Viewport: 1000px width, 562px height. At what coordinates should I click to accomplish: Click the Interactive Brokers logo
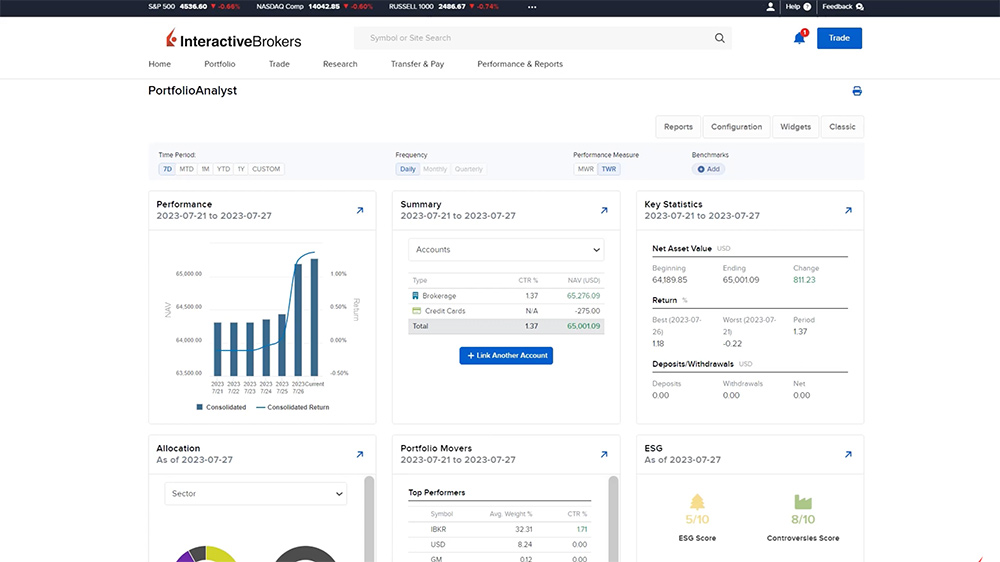pyautogui.click(x=233, y=39)
